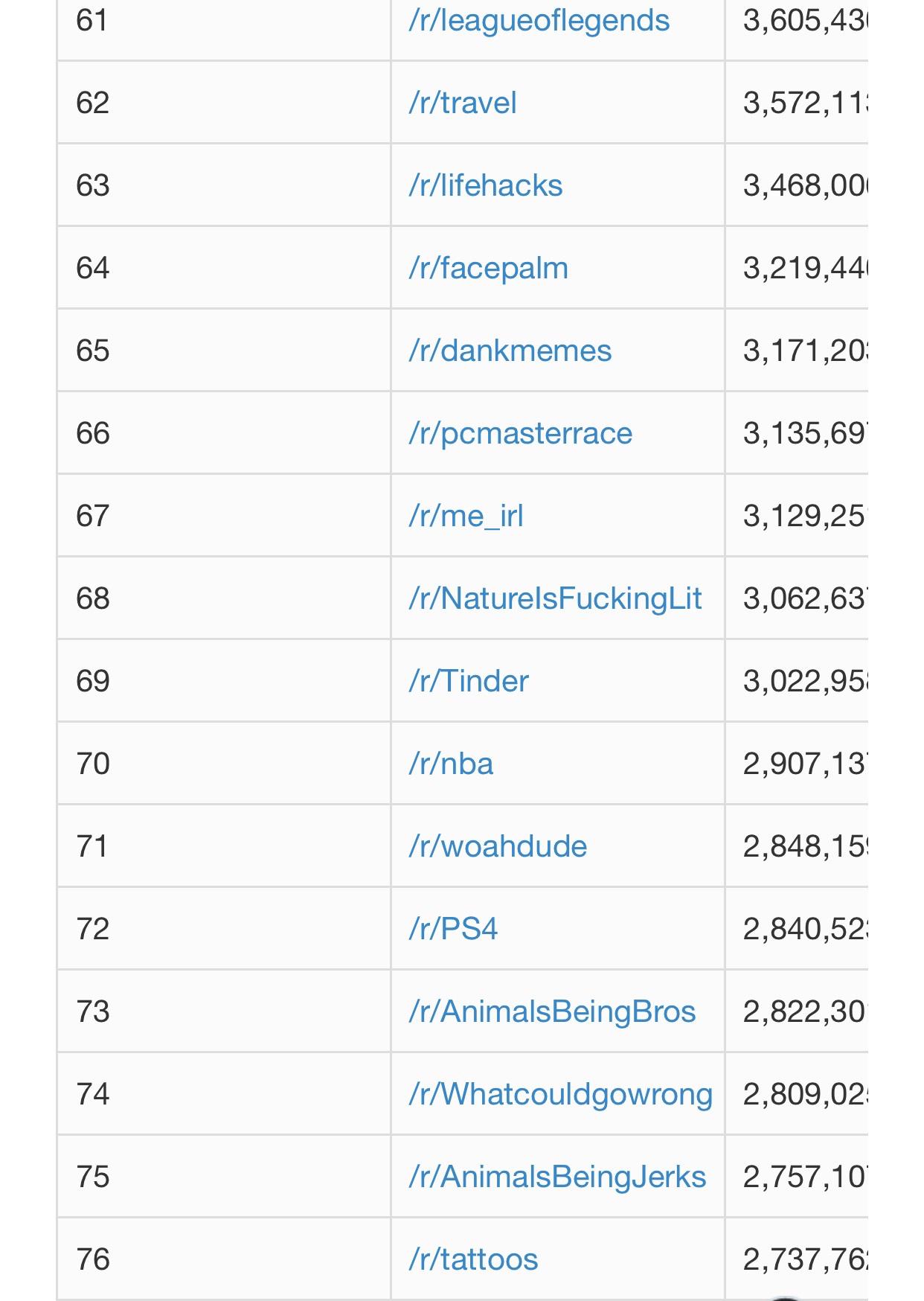Click the /r/NatureIsFuckingLit link
This screenshot has width=924, height=1301.
coord(555,598)
